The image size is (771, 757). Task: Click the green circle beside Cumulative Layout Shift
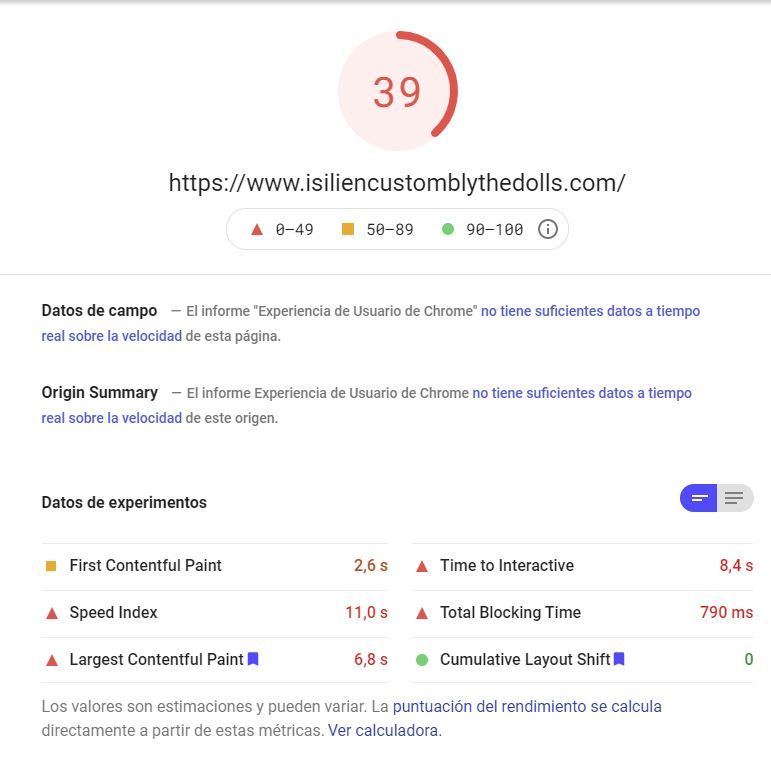422,660
